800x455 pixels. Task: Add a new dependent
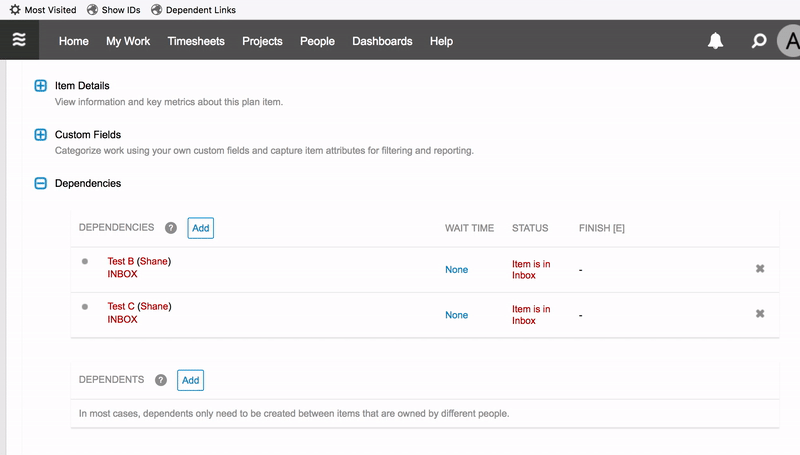[190, 380]
